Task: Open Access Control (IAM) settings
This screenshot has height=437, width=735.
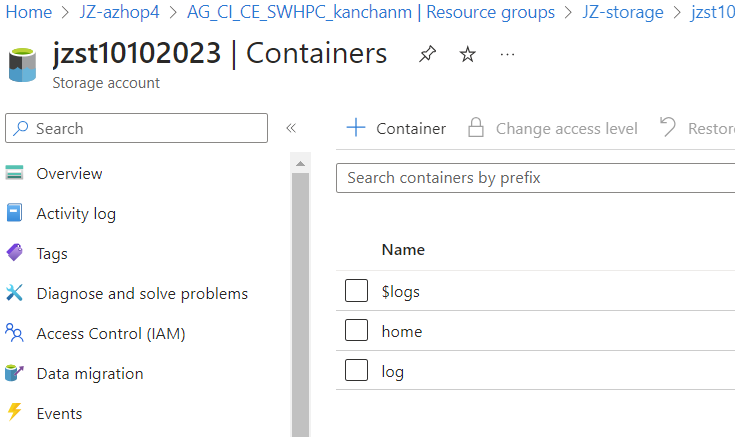Action: pos(111,334)
